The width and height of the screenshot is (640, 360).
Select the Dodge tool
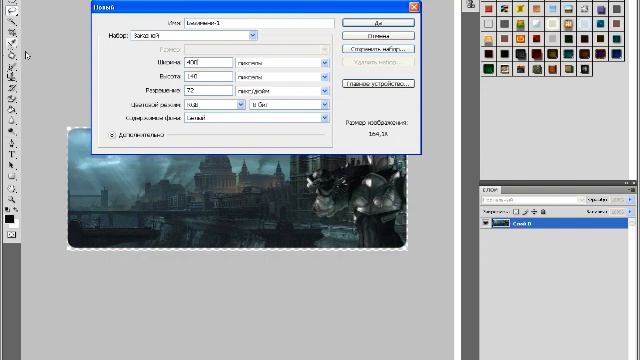tap(11, 131)
